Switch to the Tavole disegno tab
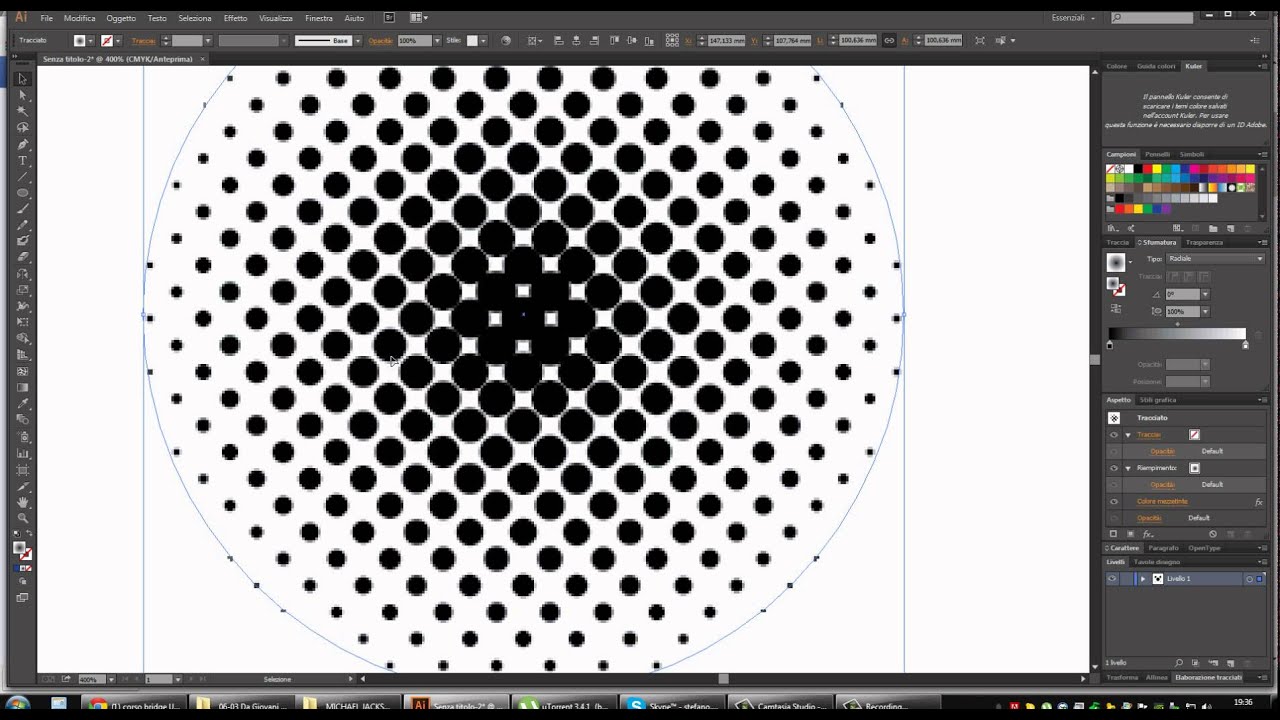Image resolution: width=1280 pixels, height=720 pixels. click(1156, 562)
